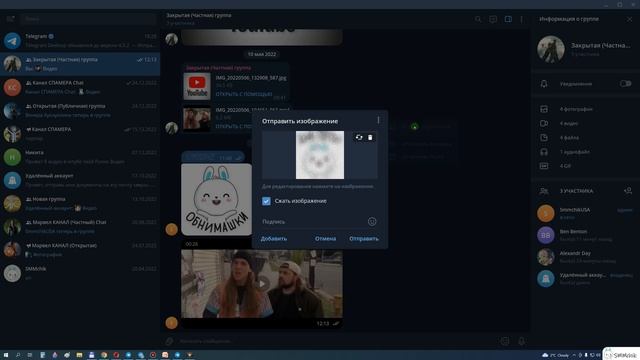The width and height of the screenshot is (640, 360).
Task: Open the GIF shared media row
Action: click(x=586, y=166)
